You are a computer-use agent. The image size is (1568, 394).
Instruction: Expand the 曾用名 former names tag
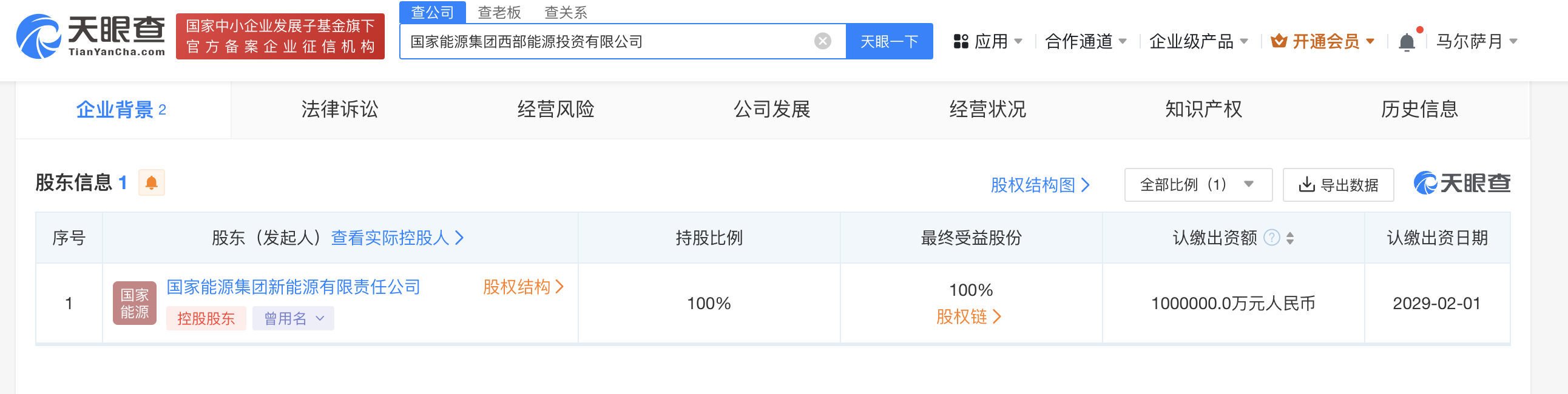click(293, 318)
